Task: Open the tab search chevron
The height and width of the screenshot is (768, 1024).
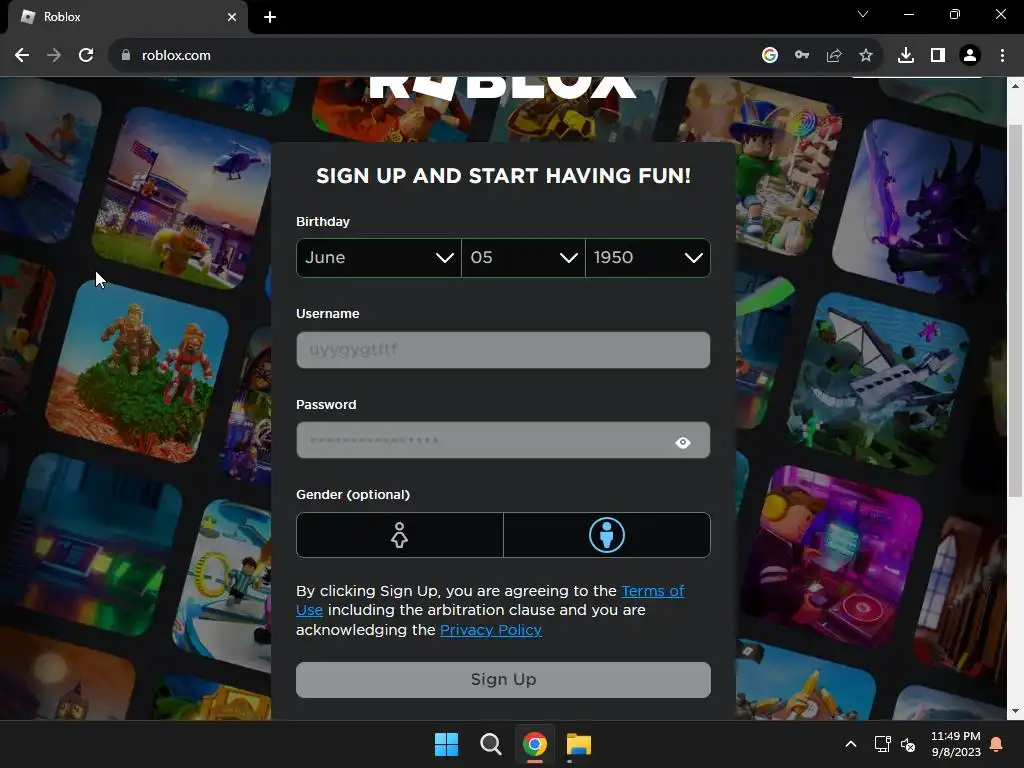Action: pos(863,14)
